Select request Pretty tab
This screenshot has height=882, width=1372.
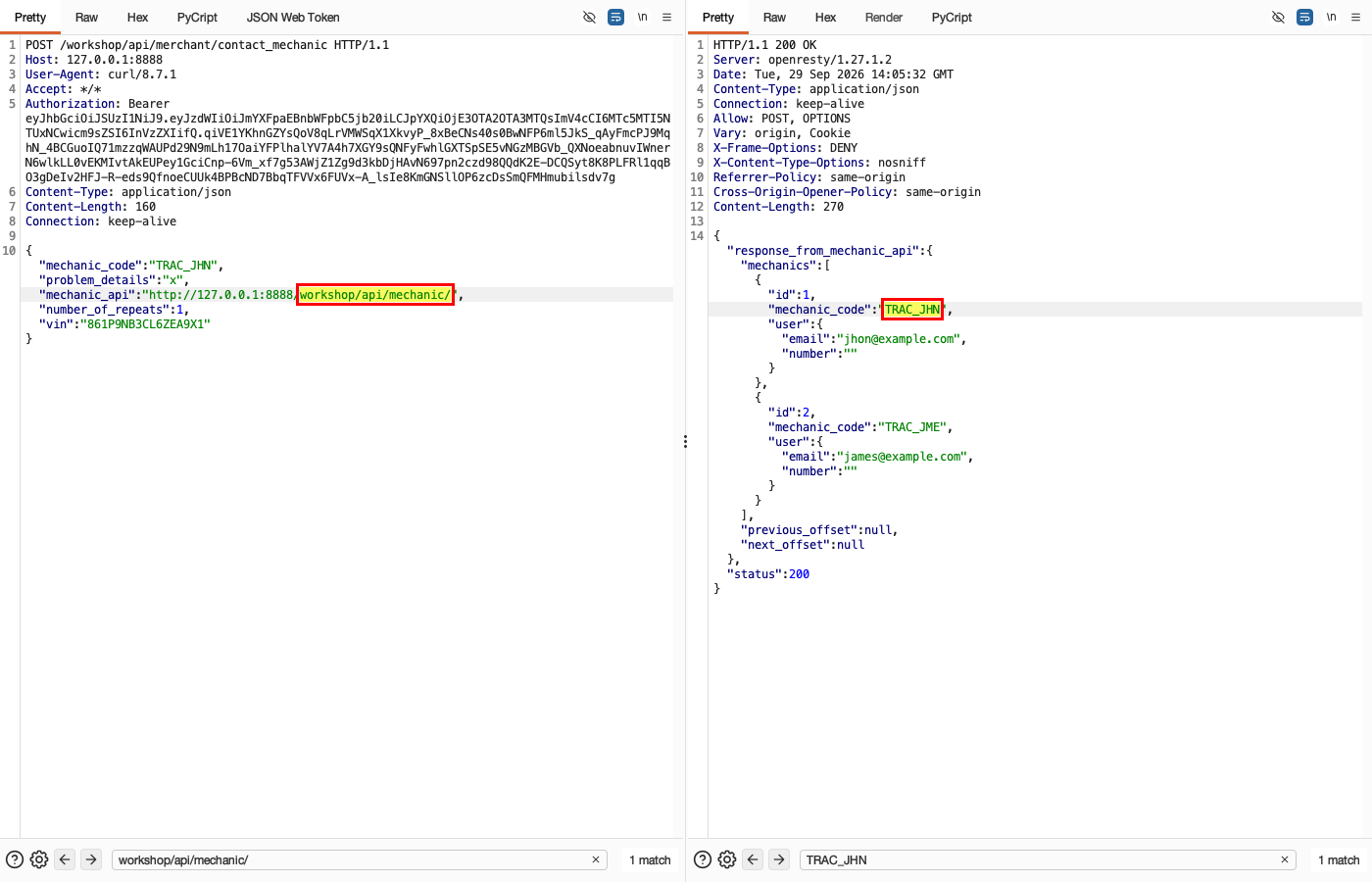click(30, 18)
